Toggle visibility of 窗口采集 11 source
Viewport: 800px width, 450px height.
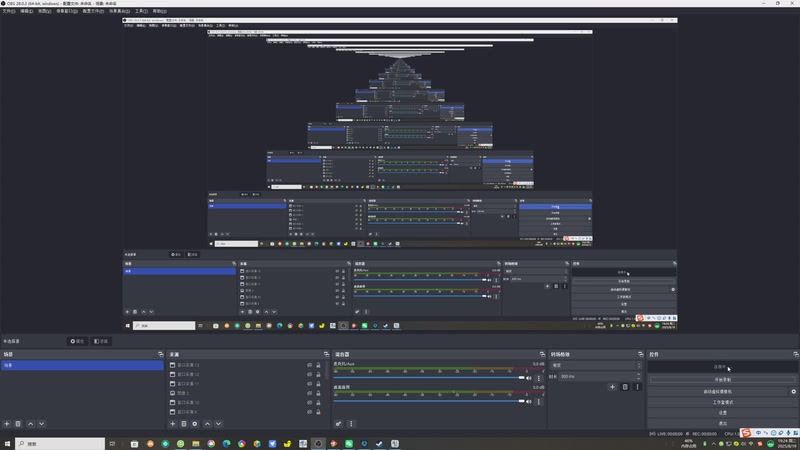click(309, 384)
